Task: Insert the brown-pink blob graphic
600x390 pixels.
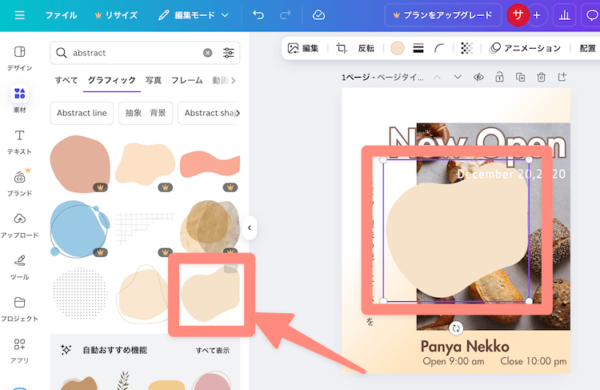Action: point(80,163)
